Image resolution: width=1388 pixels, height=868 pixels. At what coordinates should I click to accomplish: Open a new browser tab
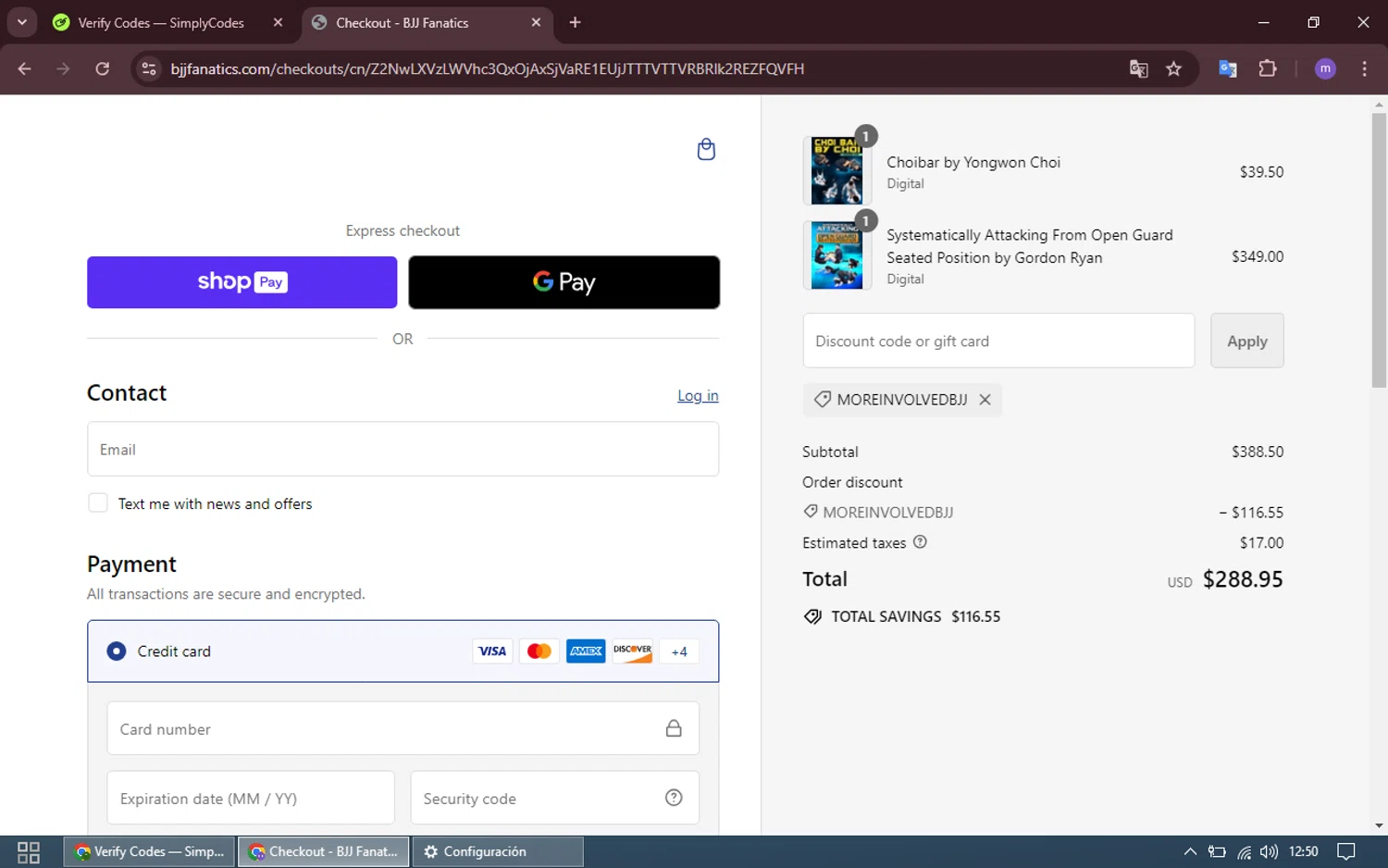click(575, 22)
